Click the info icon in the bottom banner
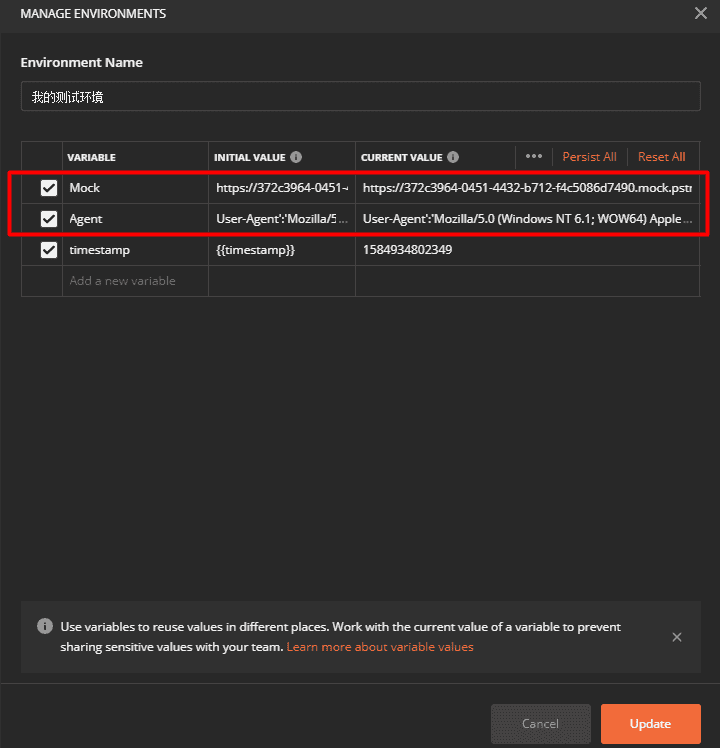 point(45,627)
